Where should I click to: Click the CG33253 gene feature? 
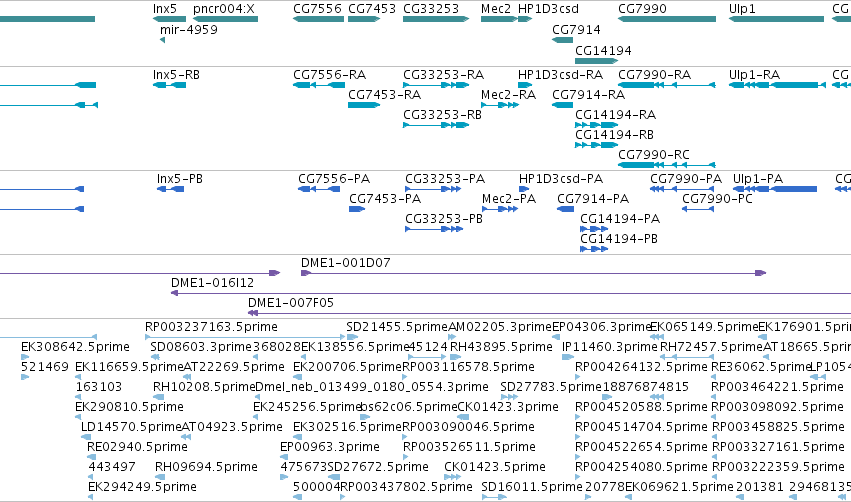pos(436,19)
